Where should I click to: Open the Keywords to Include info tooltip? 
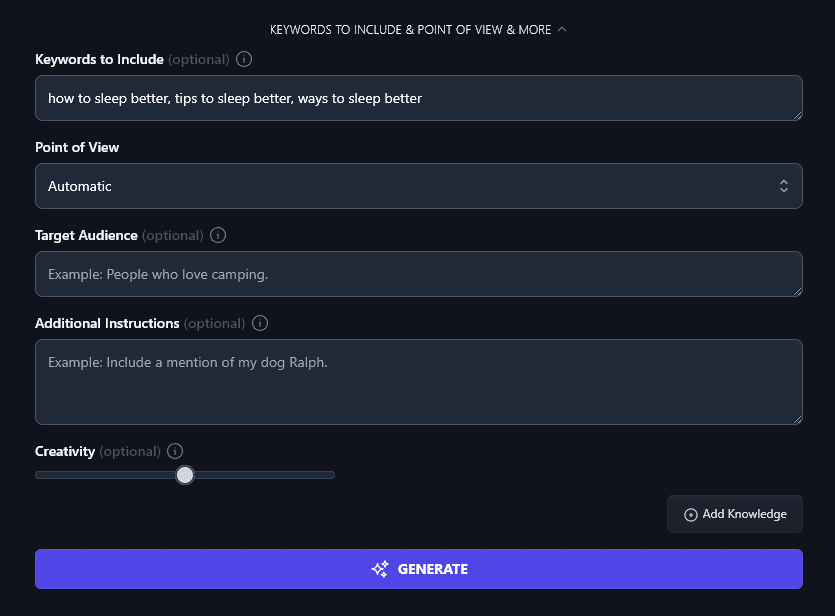coord(244,59)
